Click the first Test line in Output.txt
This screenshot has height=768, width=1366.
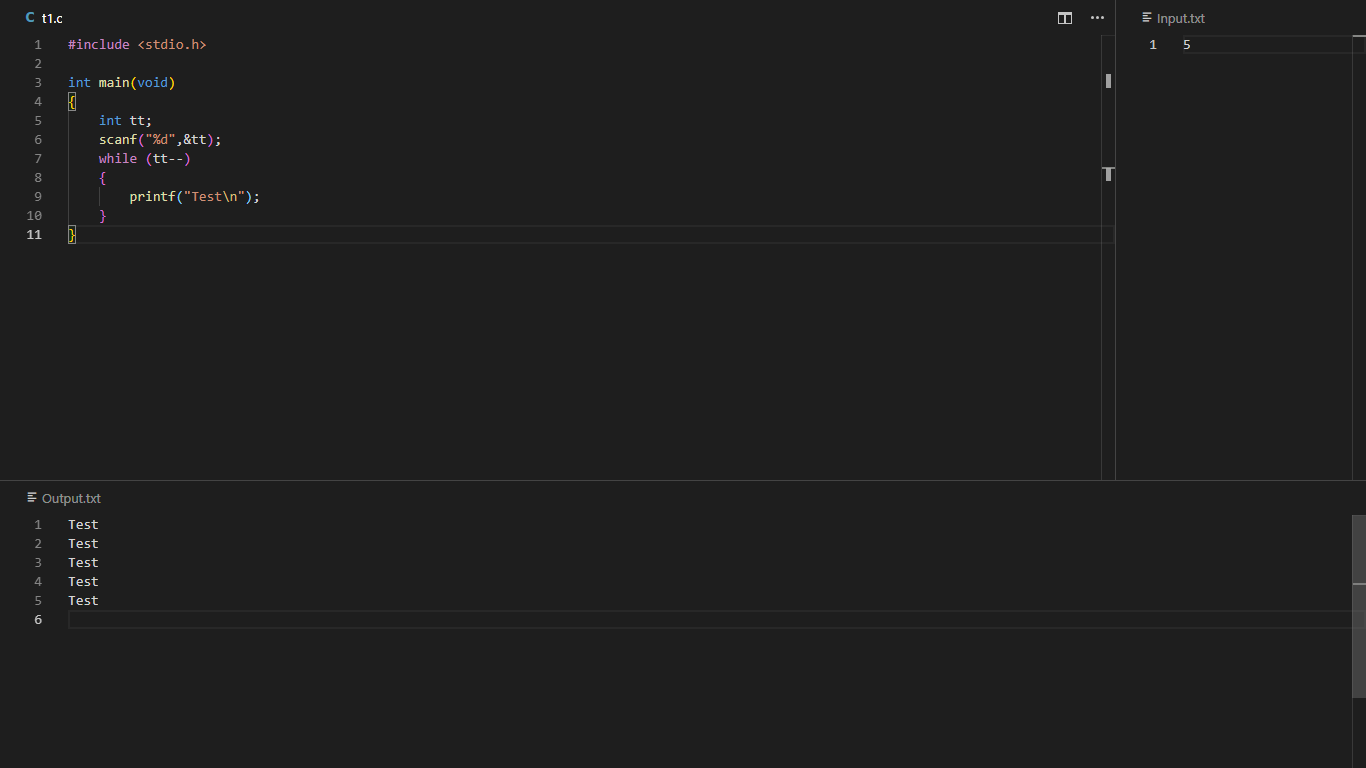(x=83, y=525)
